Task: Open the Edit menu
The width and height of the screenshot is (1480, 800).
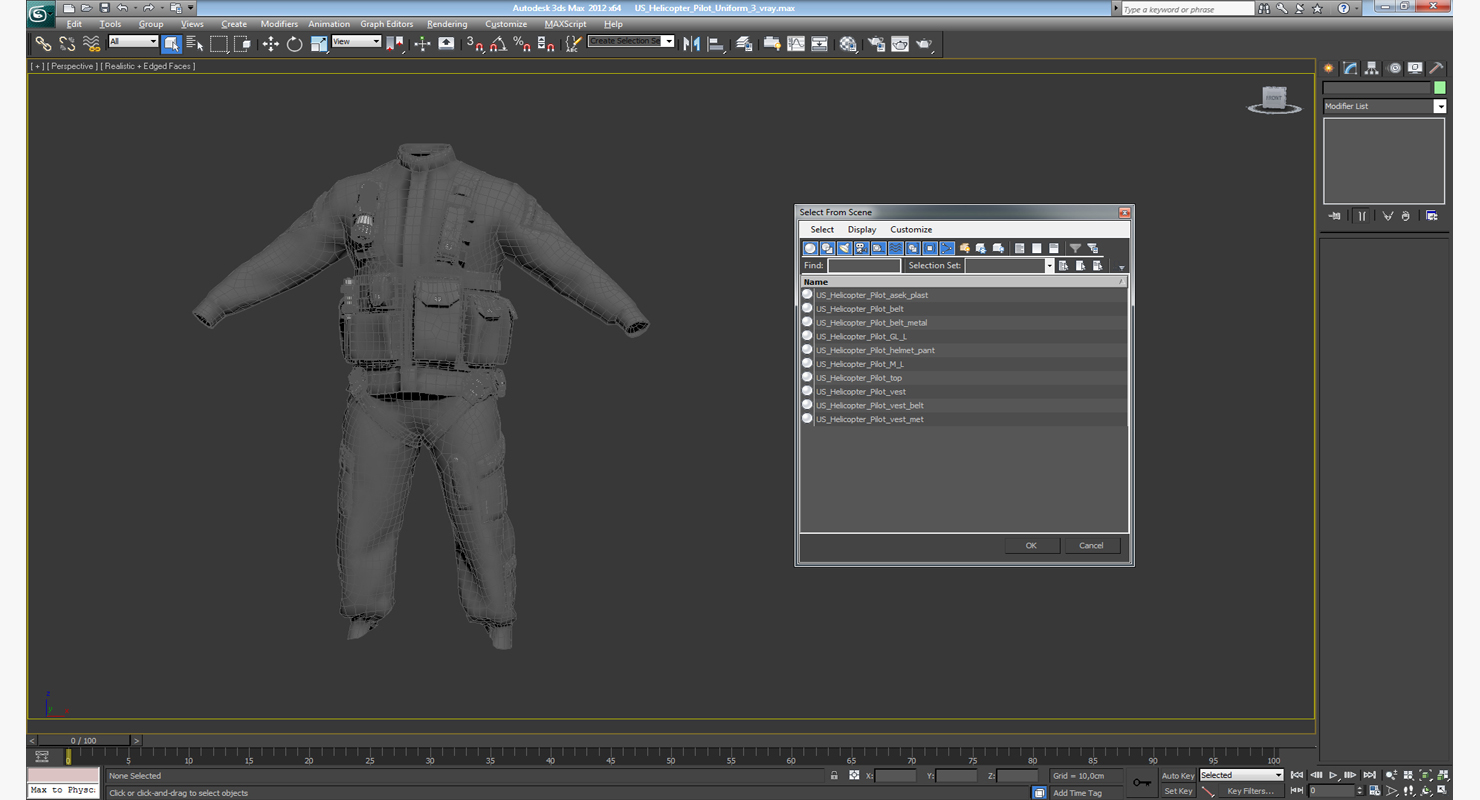Action: [75, 24]
